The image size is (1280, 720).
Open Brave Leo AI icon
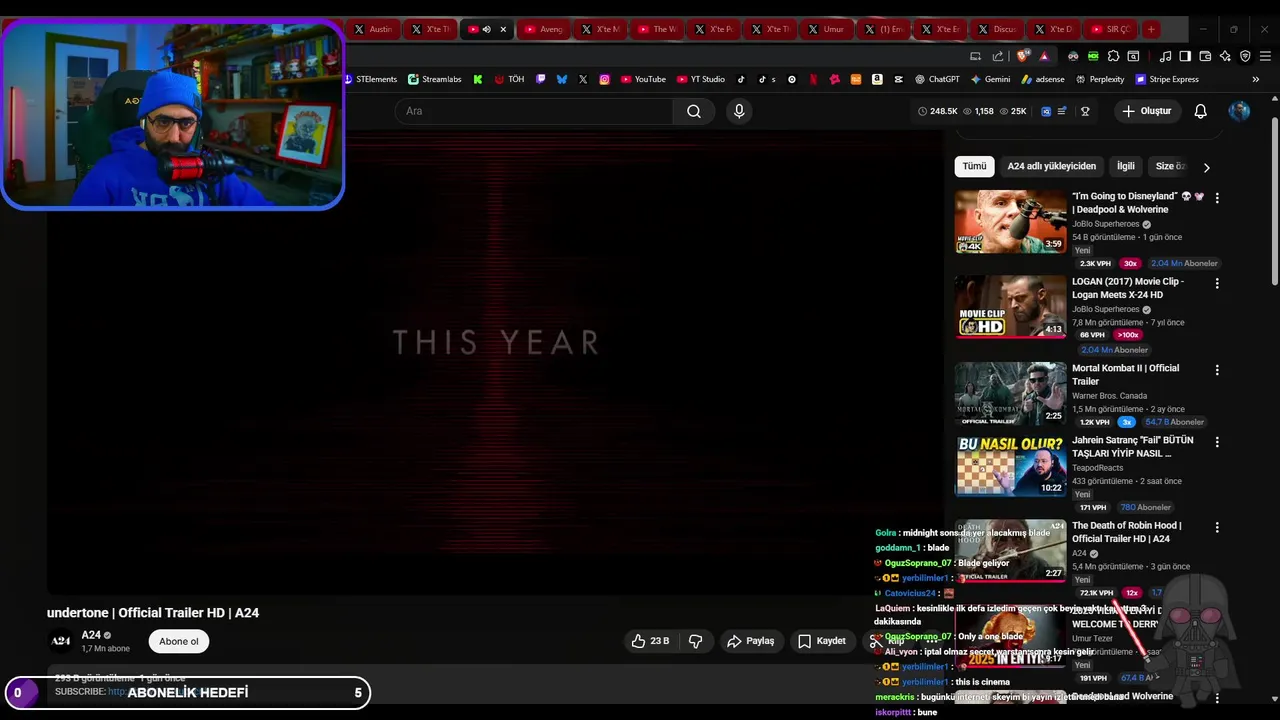point(1224,56)
